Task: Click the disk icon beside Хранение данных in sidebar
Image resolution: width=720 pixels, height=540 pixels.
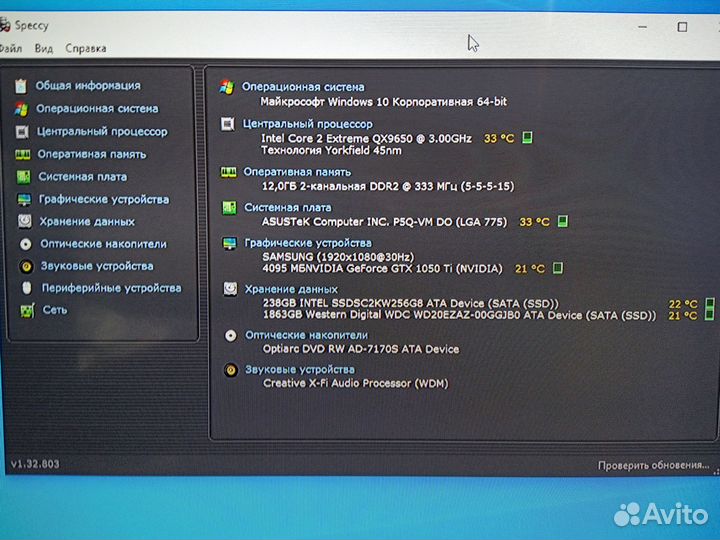Action: tap(24, 222)
